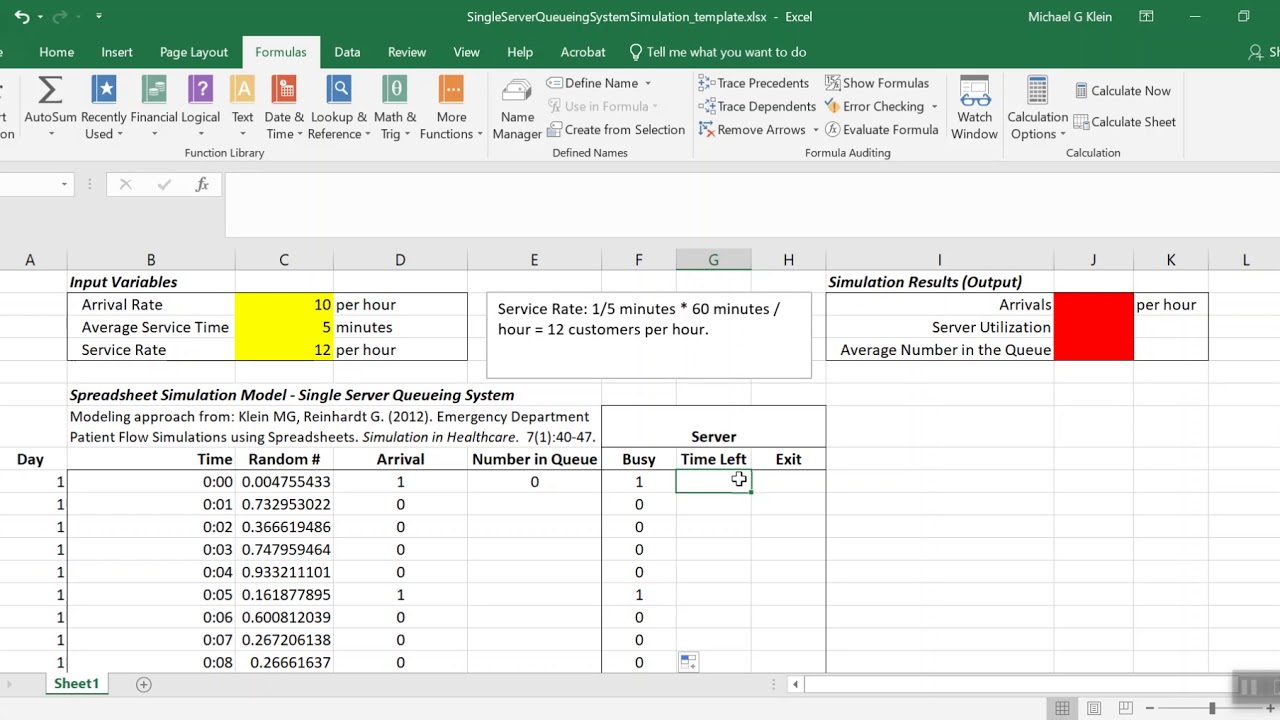Screen dimensions: 1280x720
Task: Open the Name Manager
Action: pos(517,108)
